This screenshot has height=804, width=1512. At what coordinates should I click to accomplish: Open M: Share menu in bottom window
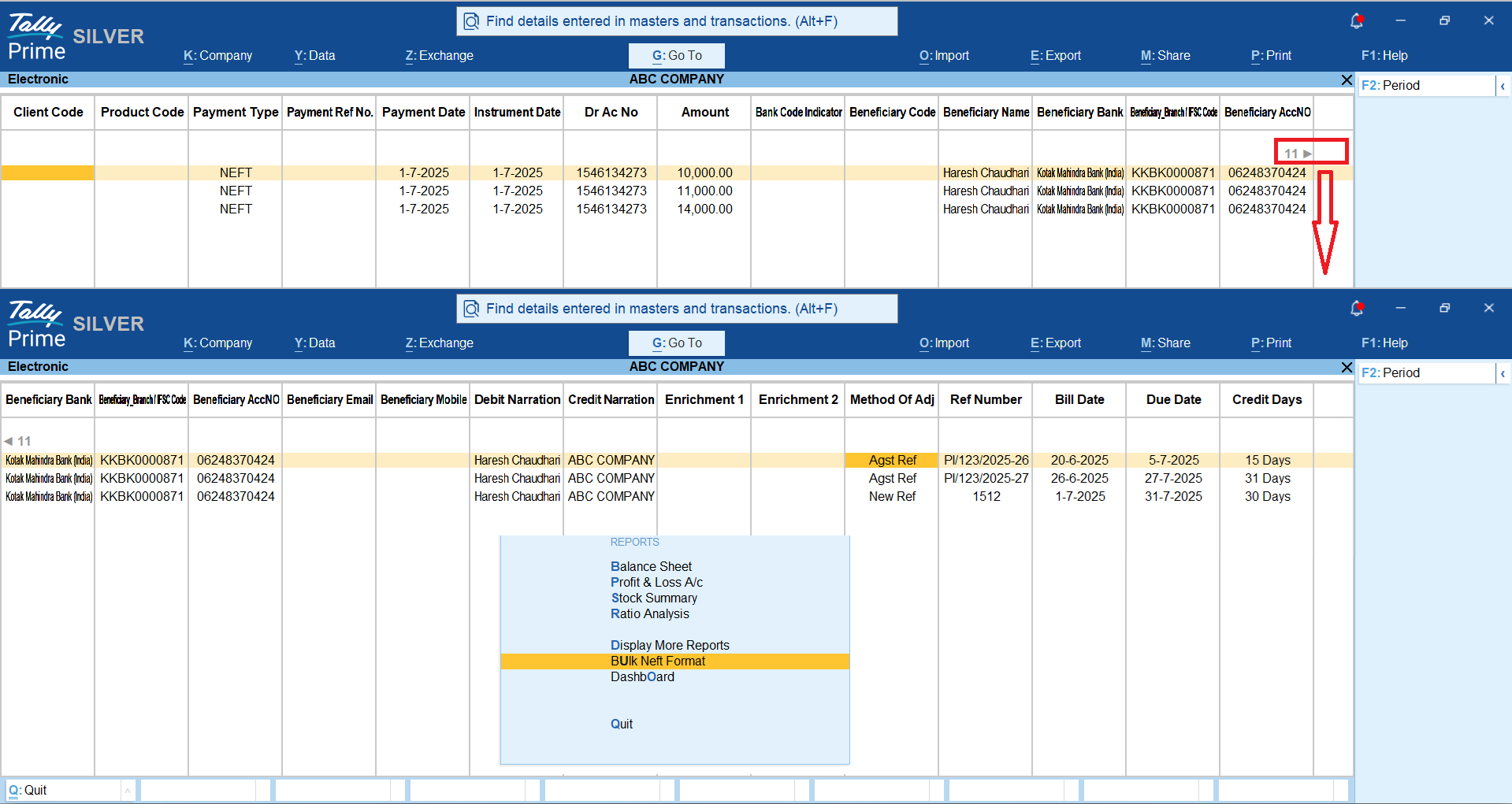(x=1165, y=343)
